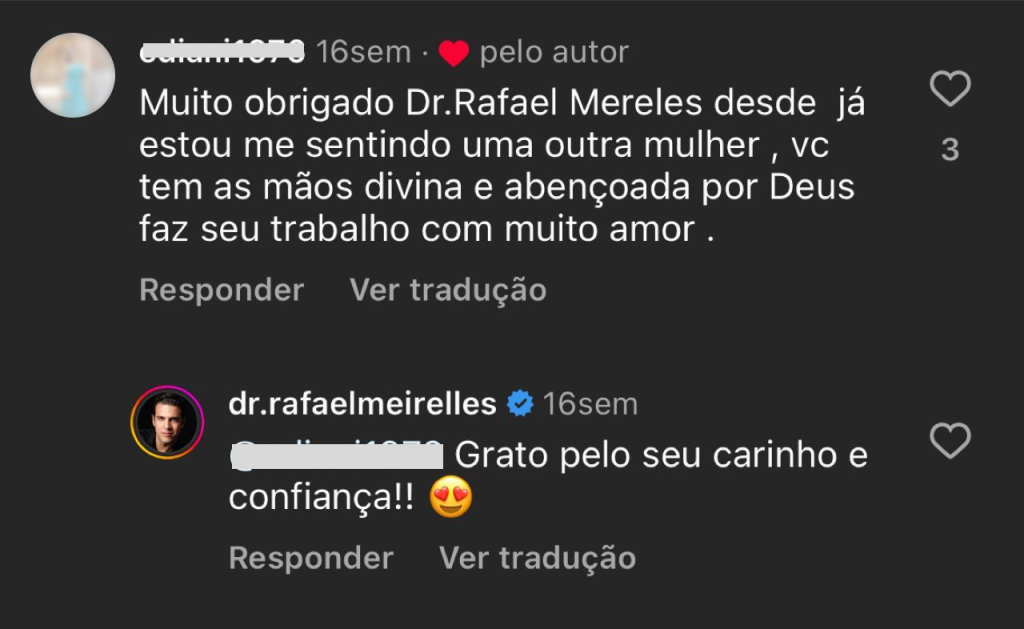
Task: Open the first commenter's blurred avatar
Action: [73, 75]
